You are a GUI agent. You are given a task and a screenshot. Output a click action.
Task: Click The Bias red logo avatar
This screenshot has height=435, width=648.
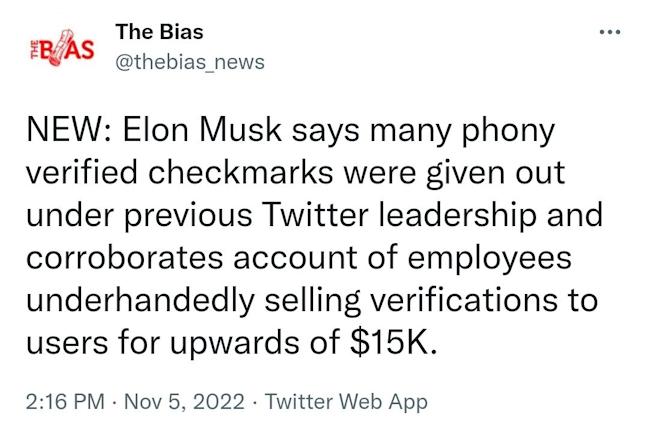(62, 48)
